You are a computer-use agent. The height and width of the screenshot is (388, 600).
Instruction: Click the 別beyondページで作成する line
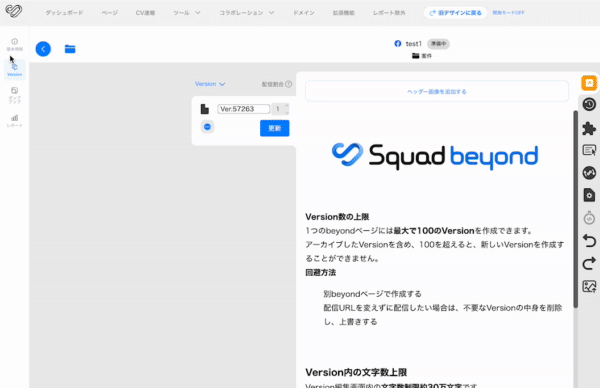click(x=372, y=294)
